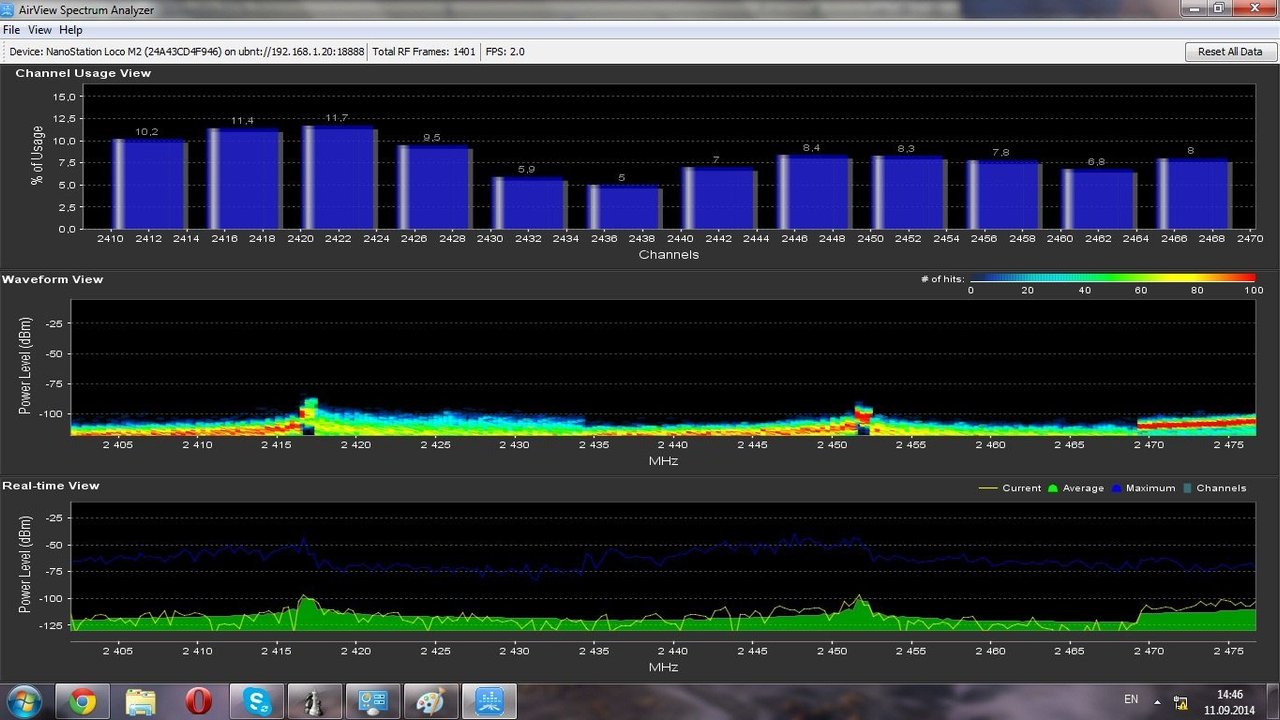Viewport: 1280px width, 720px height.
Task: Open the Help menu
Action: [70, 30]
